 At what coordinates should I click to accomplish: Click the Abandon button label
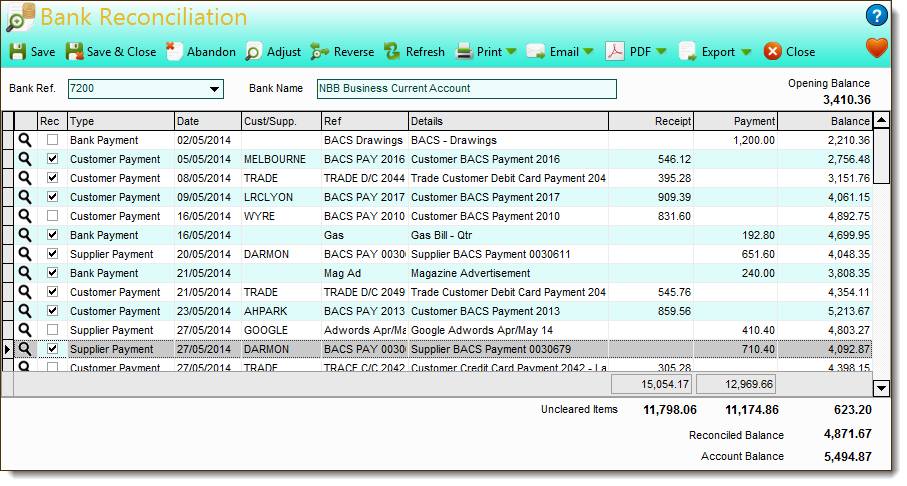pos(211,52)
